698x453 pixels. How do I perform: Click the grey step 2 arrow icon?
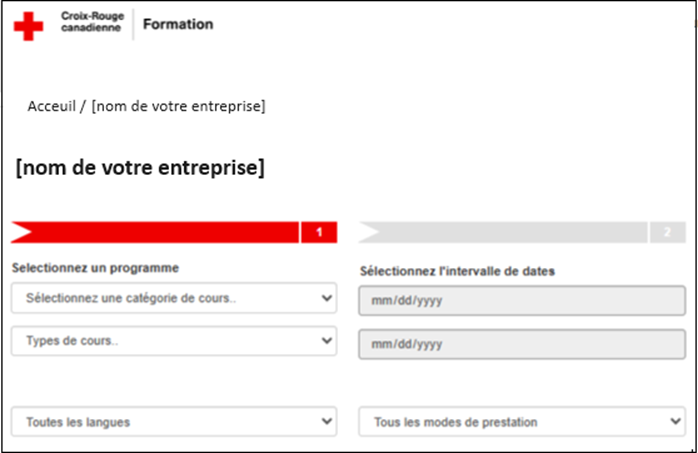point(369,232)
